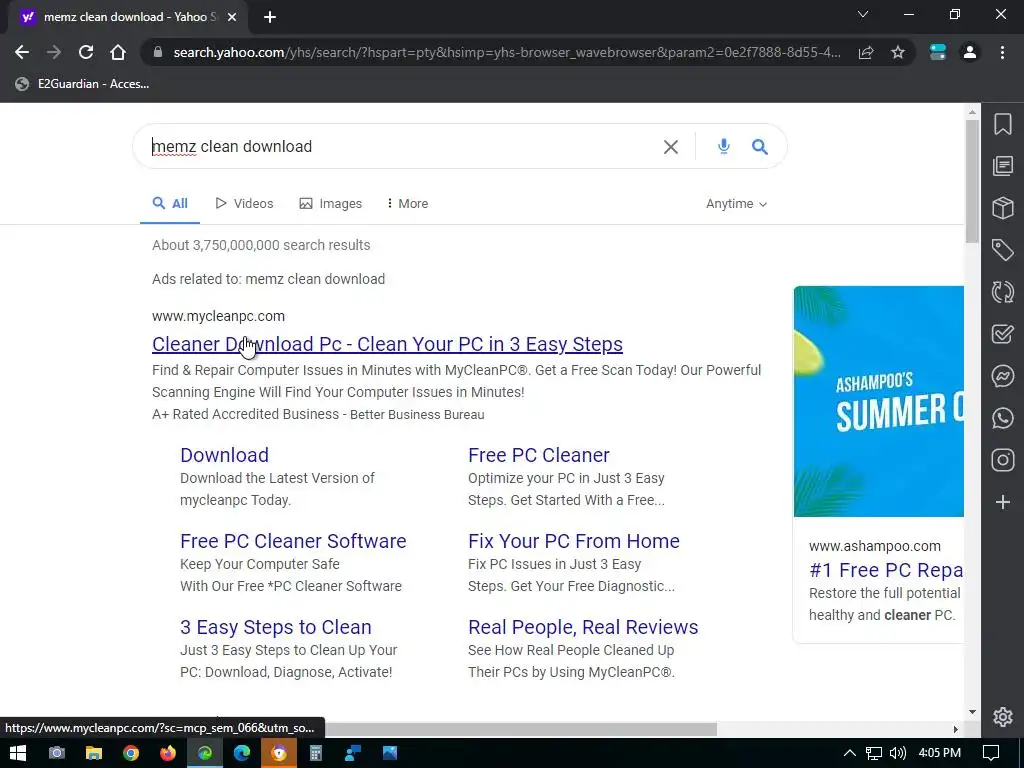Open a new browser tab
Viewport: 1024px width, 768px height.
(x=270, y=17)
